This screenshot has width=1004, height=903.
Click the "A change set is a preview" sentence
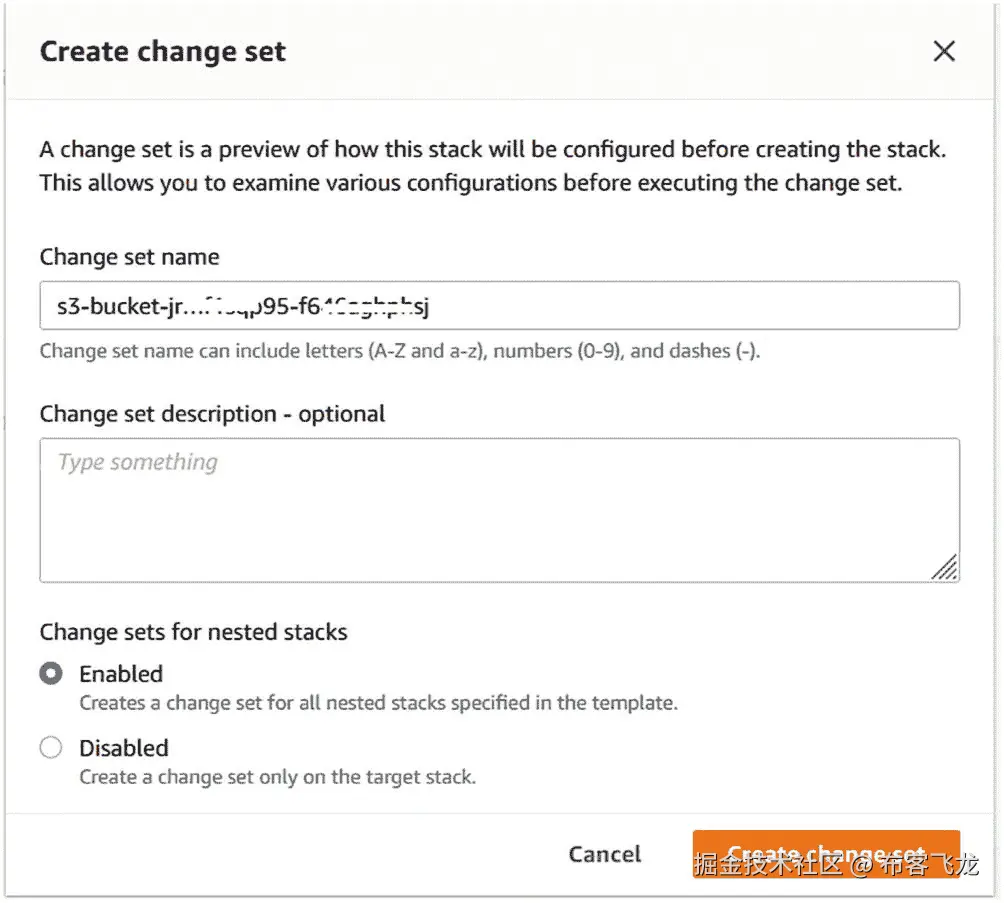pyautogui.click(x=492, y=150)
